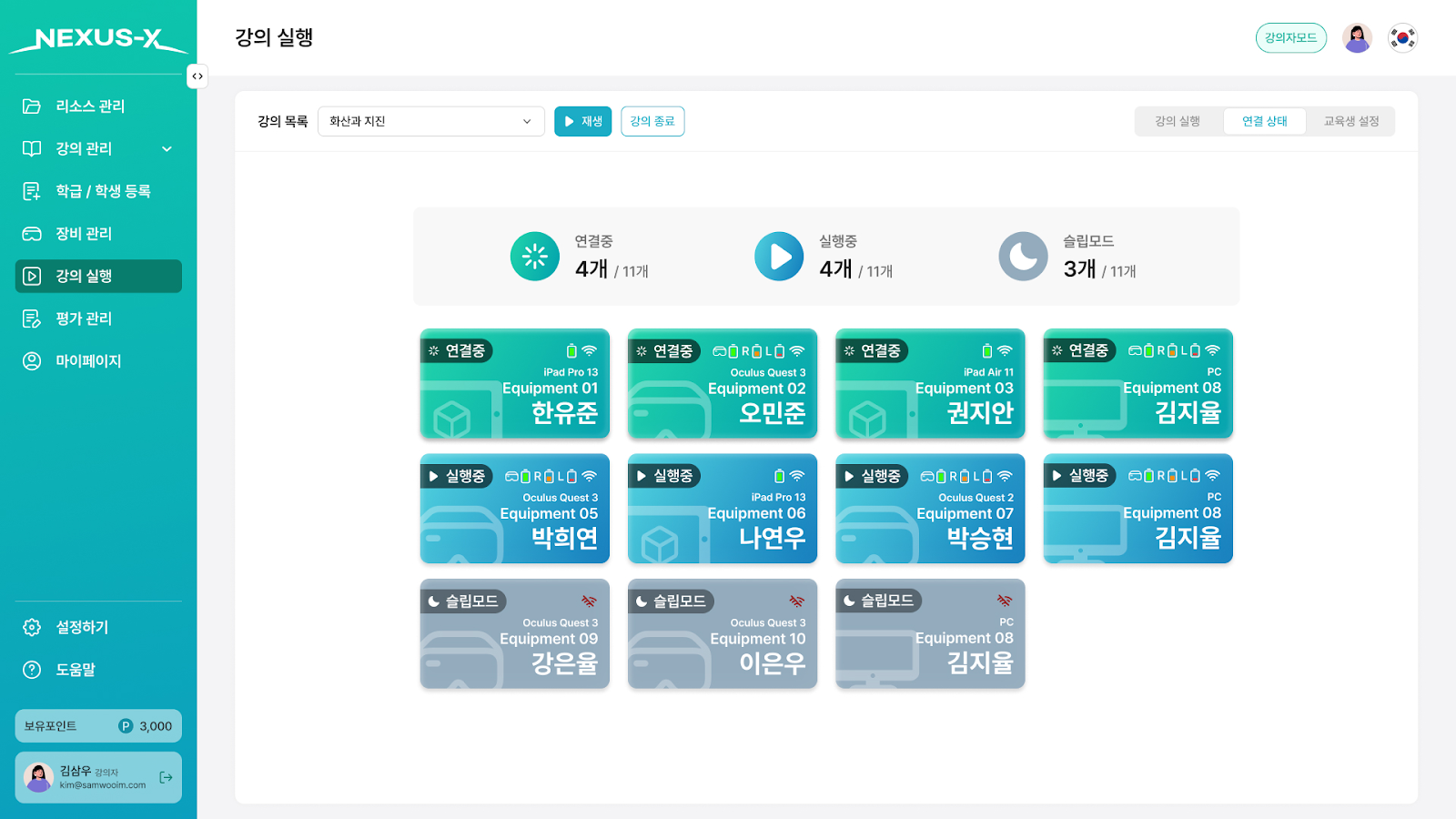Image resolution: width=1456 pixels, height=819 pixels.
Task: Click the 강의 관리 book icon
Action: [32, 148]
